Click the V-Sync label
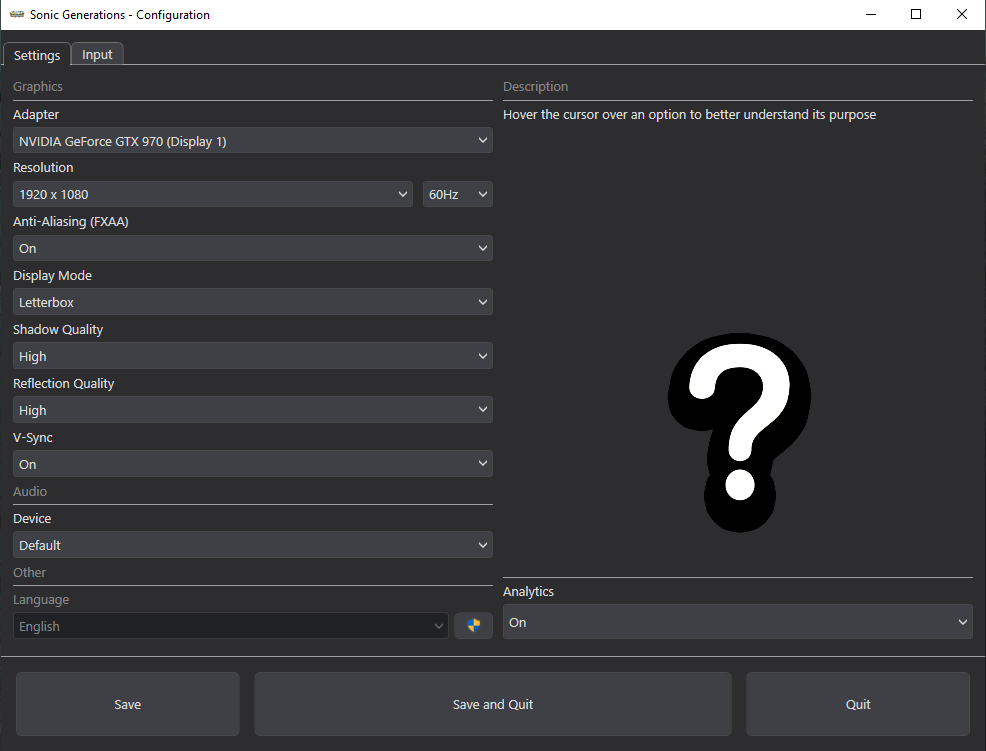986x751 pixels. tap(33, 438)
